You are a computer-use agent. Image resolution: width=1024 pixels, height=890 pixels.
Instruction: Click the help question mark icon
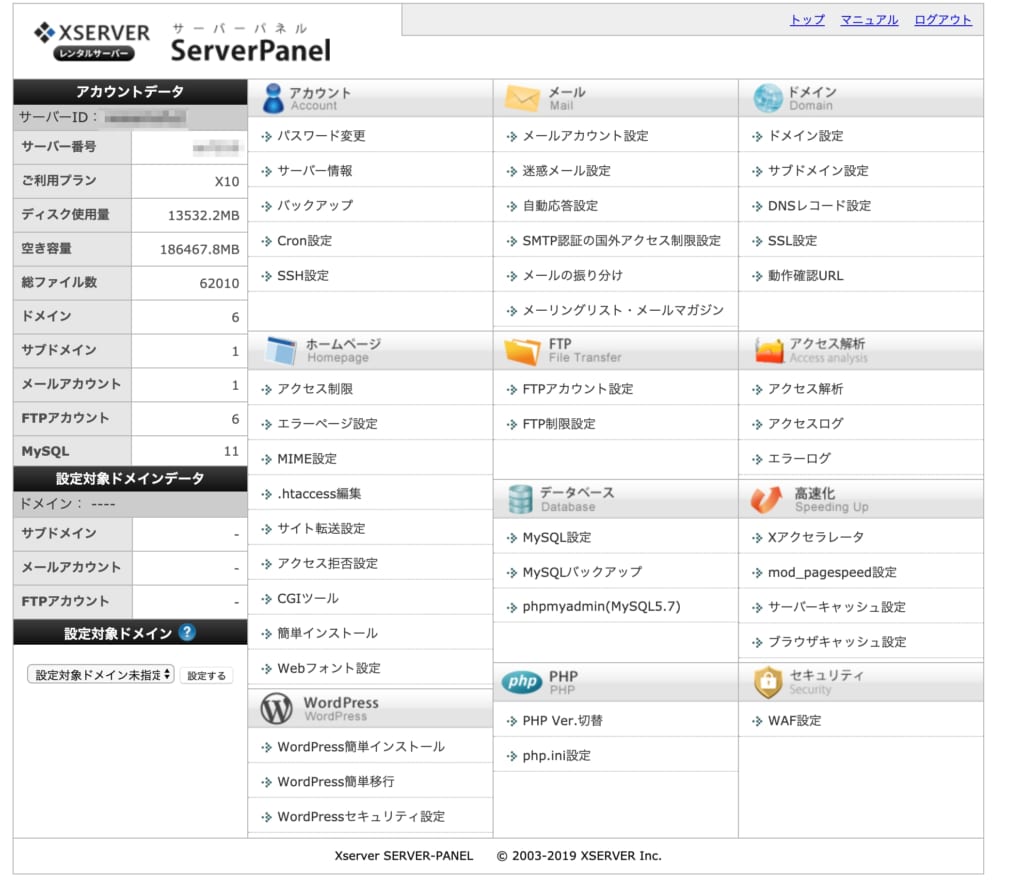coord(187,632)
